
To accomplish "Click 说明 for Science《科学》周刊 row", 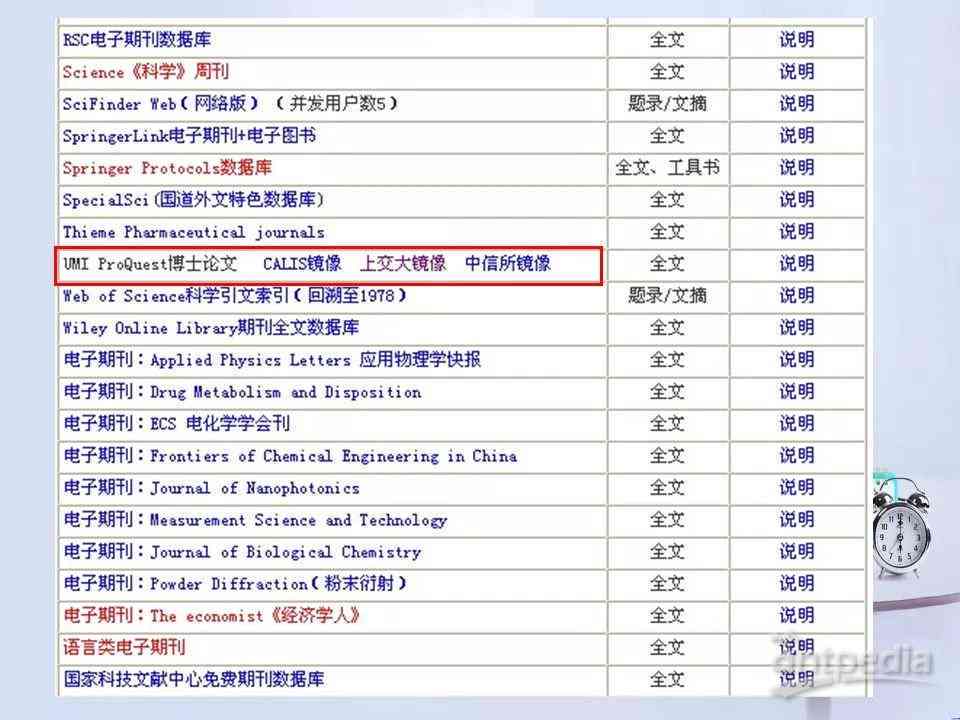I will [x=797, y=72].
